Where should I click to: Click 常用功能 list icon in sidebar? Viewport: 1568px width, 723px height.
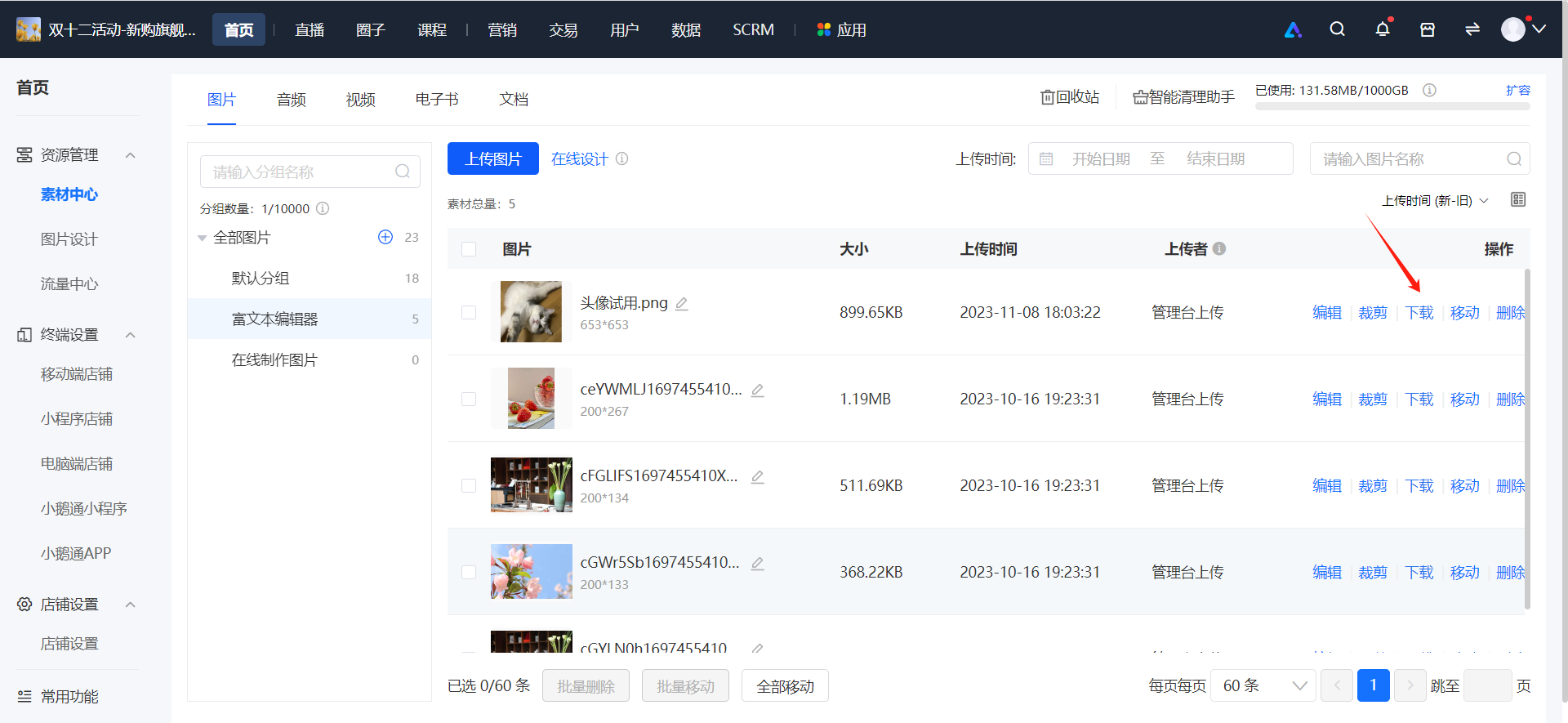(x=24, y=696)
